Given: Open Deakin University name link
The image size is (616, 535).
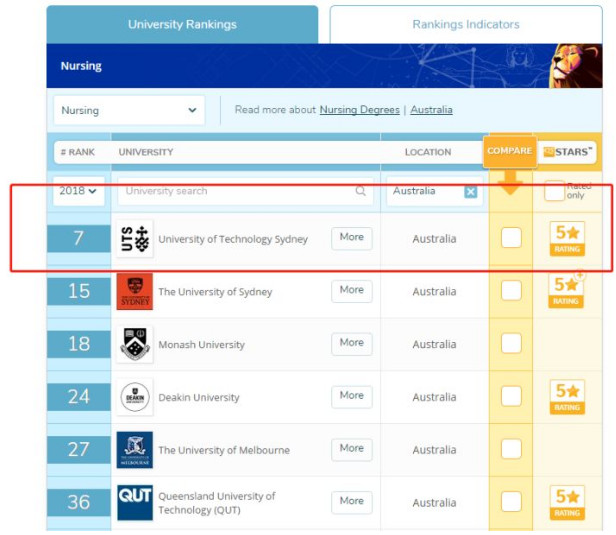Looking at the screenshot, I should point(199,398).
